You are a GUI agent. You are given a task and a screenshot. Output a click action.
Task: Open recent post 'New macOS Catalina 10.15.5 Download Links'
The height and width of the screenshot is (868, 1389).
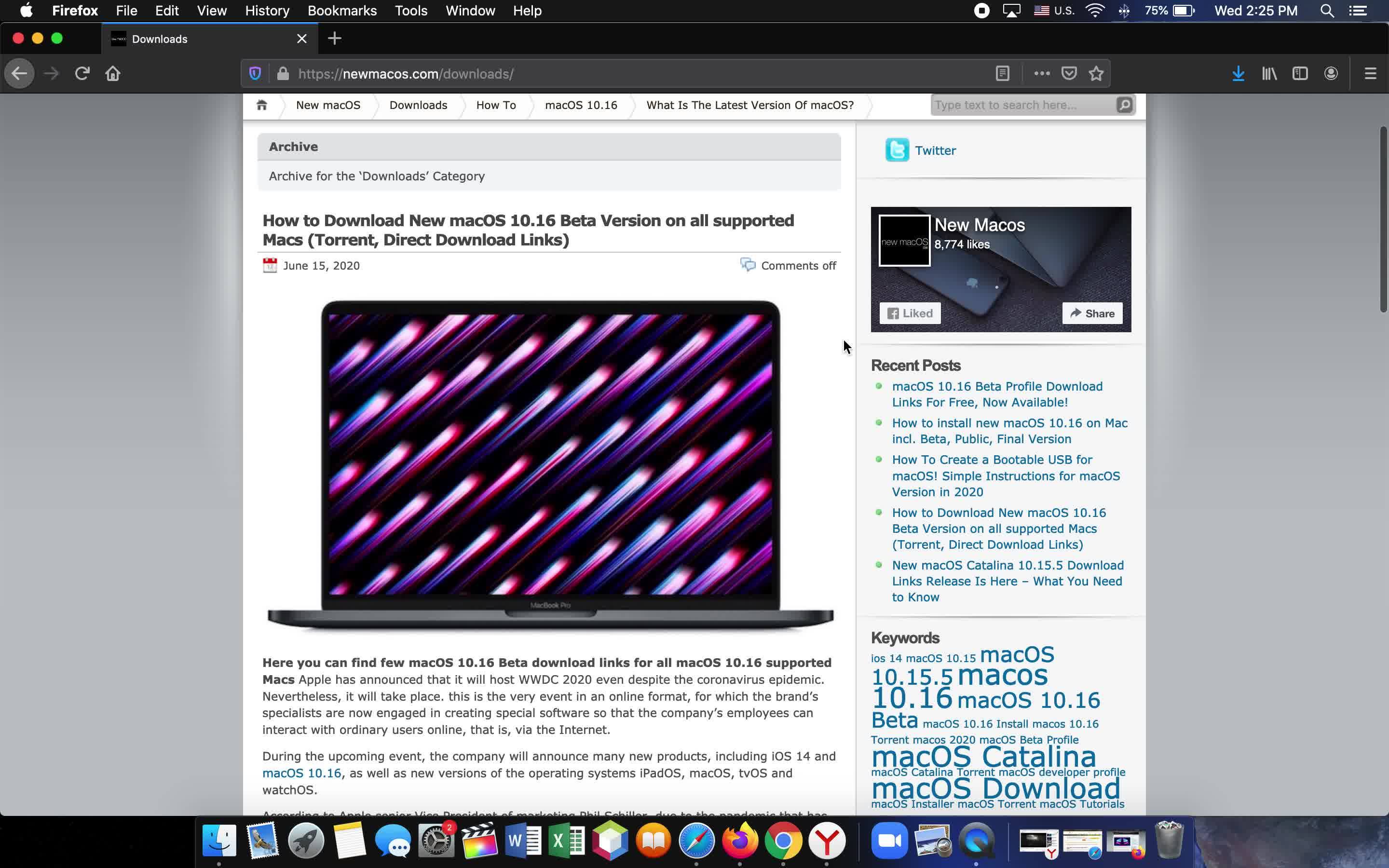[1008, 581]
